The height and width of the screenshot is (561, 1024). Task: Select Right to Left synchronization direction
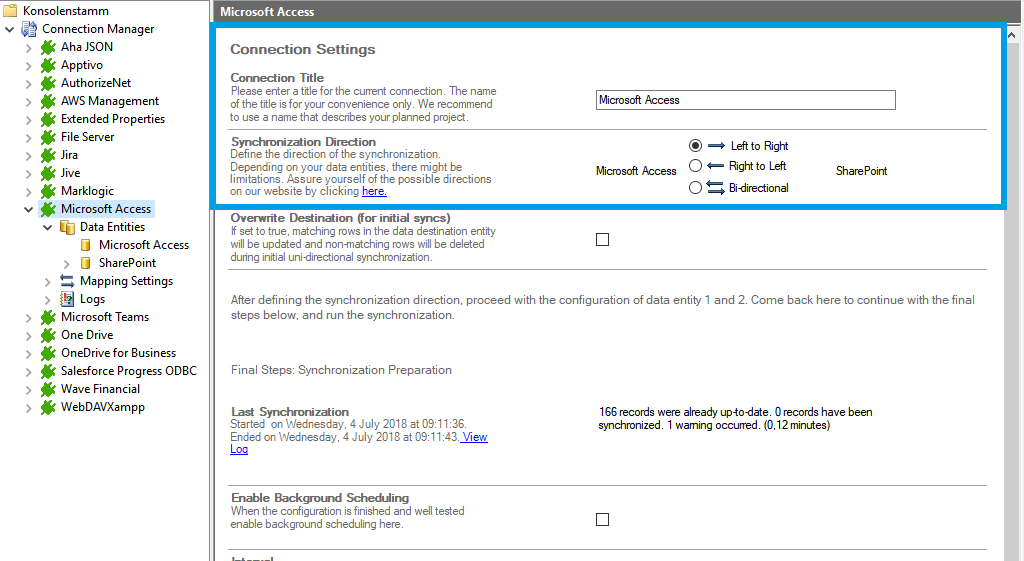[x=696, y=166]
